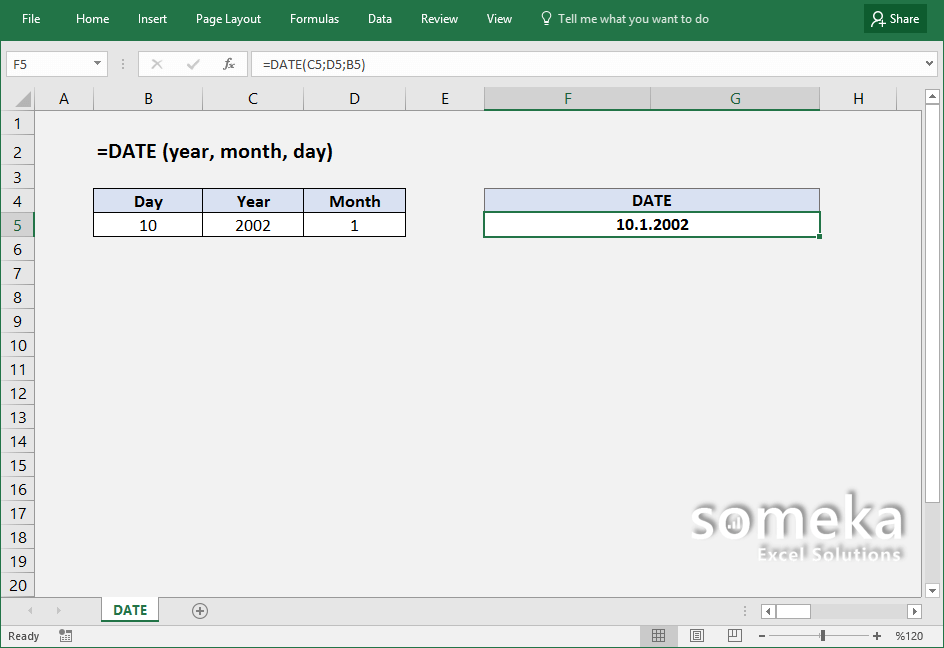Click the Select All corner triangle

pyautogui.click(x=23, y=99)
